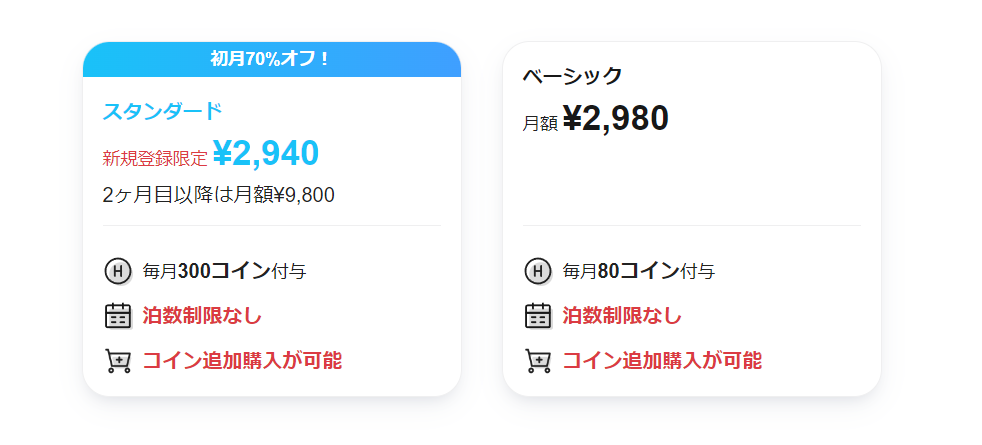Select the 初月70%オフ！ banner

pyautogui.click(x=272, y=59)
